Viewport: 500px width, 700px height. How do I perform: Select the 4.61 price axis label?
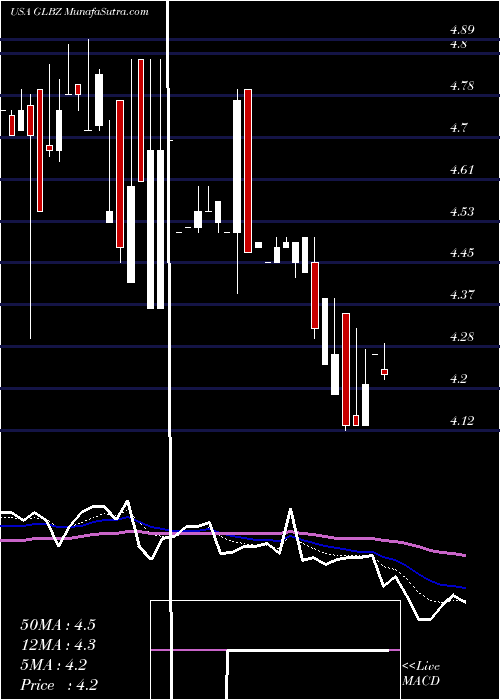point(462,170)
